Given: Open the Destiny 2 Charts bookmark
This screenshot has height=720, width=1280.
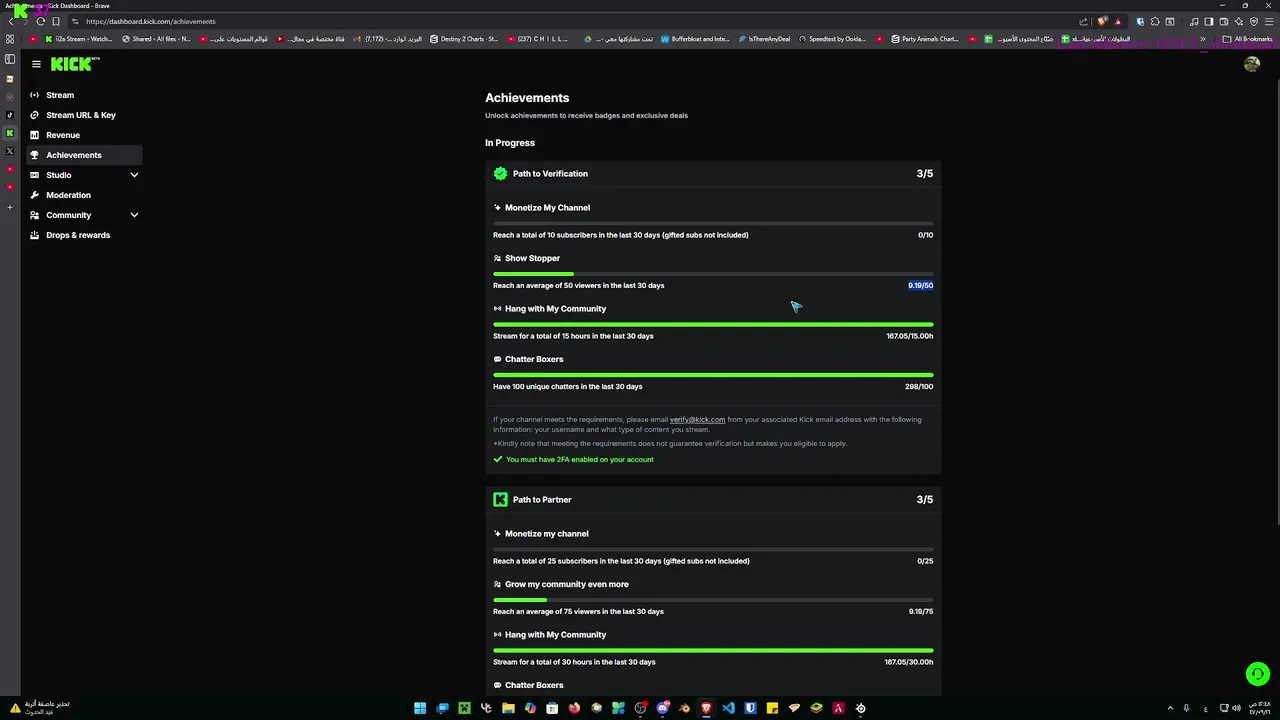Looking at the screenshot, I should (464, 39).
